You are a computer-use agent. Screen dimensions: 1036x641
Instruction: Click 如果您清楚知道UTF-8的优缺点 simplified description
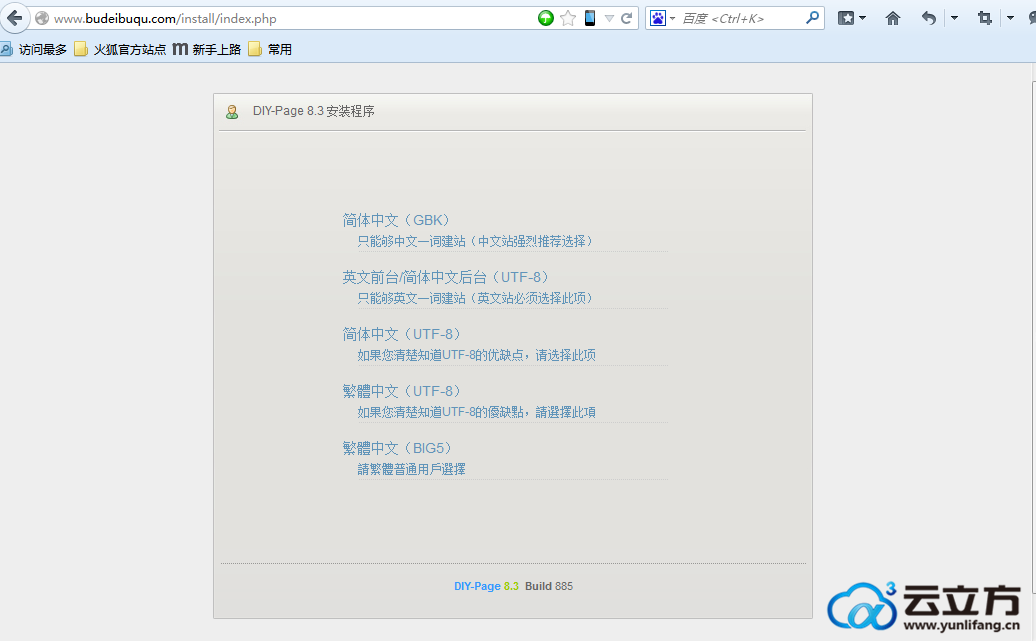(x=476, y=356)
